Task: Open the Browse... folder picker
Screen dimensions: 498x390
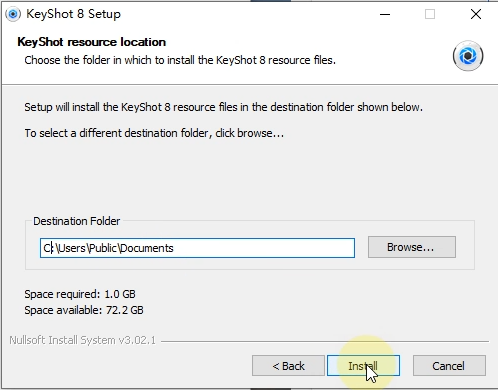Action: click(412, 247)
